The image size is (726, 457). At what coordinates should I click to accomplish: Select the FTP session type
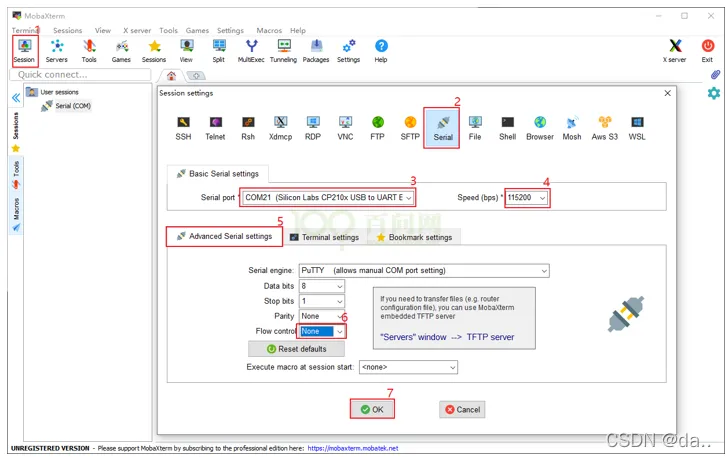tap(378, 128)
